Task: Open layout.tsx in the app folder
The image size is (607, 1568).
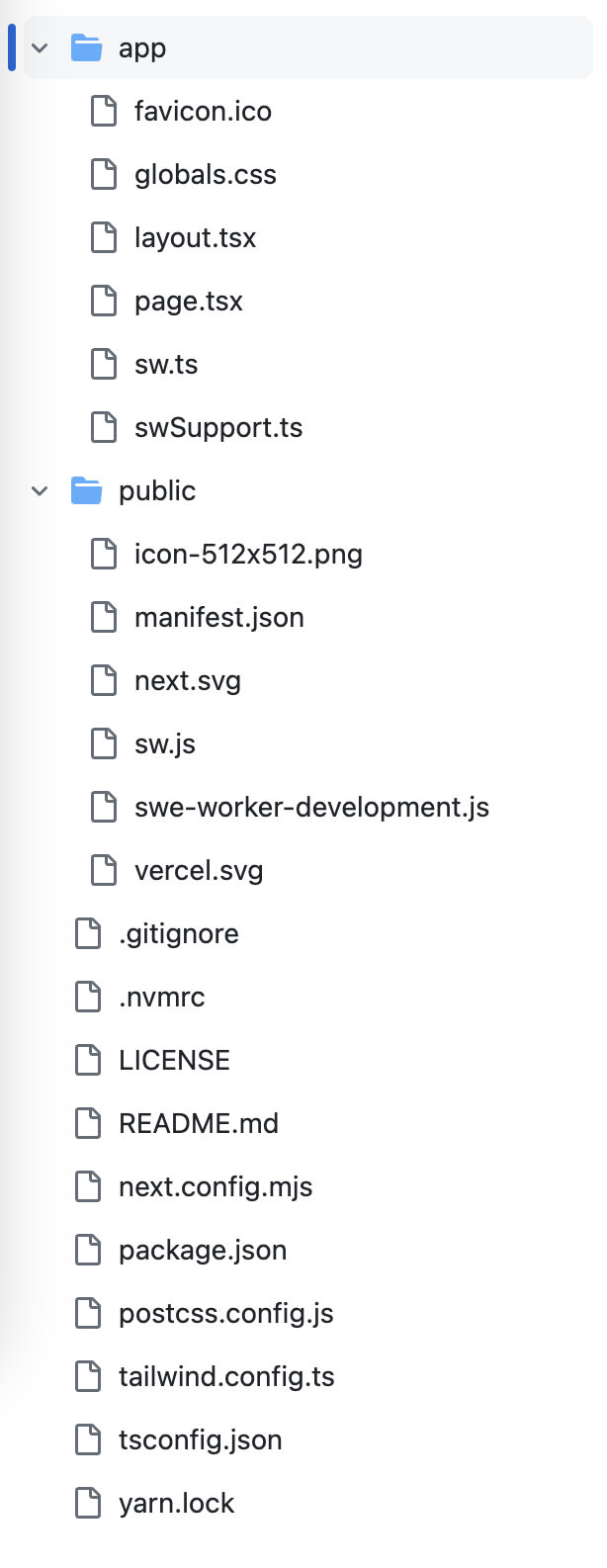Action: tap(195, 237)
